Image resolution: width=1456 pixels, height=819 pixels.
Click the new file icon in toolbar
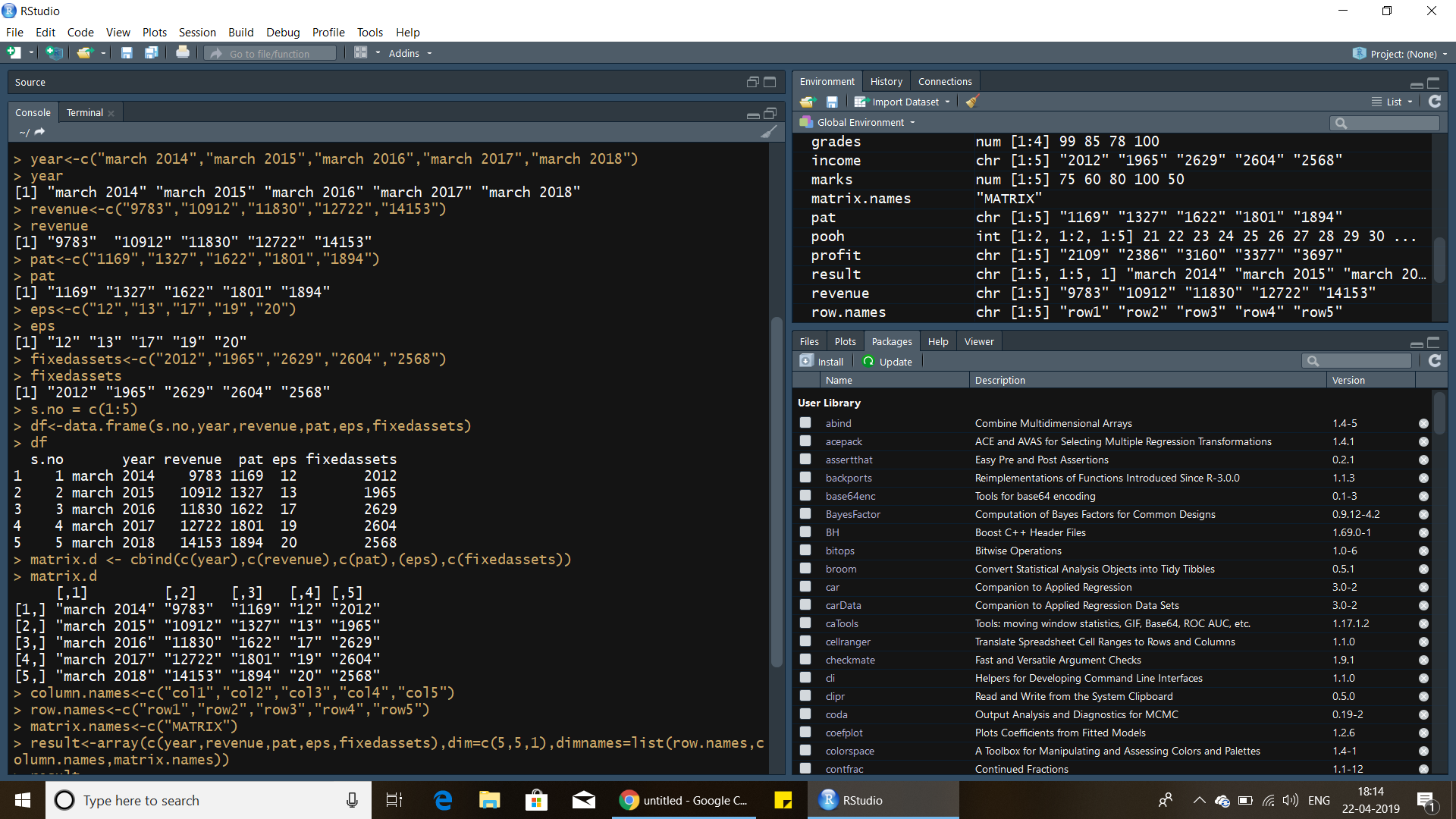click(14, 53)
